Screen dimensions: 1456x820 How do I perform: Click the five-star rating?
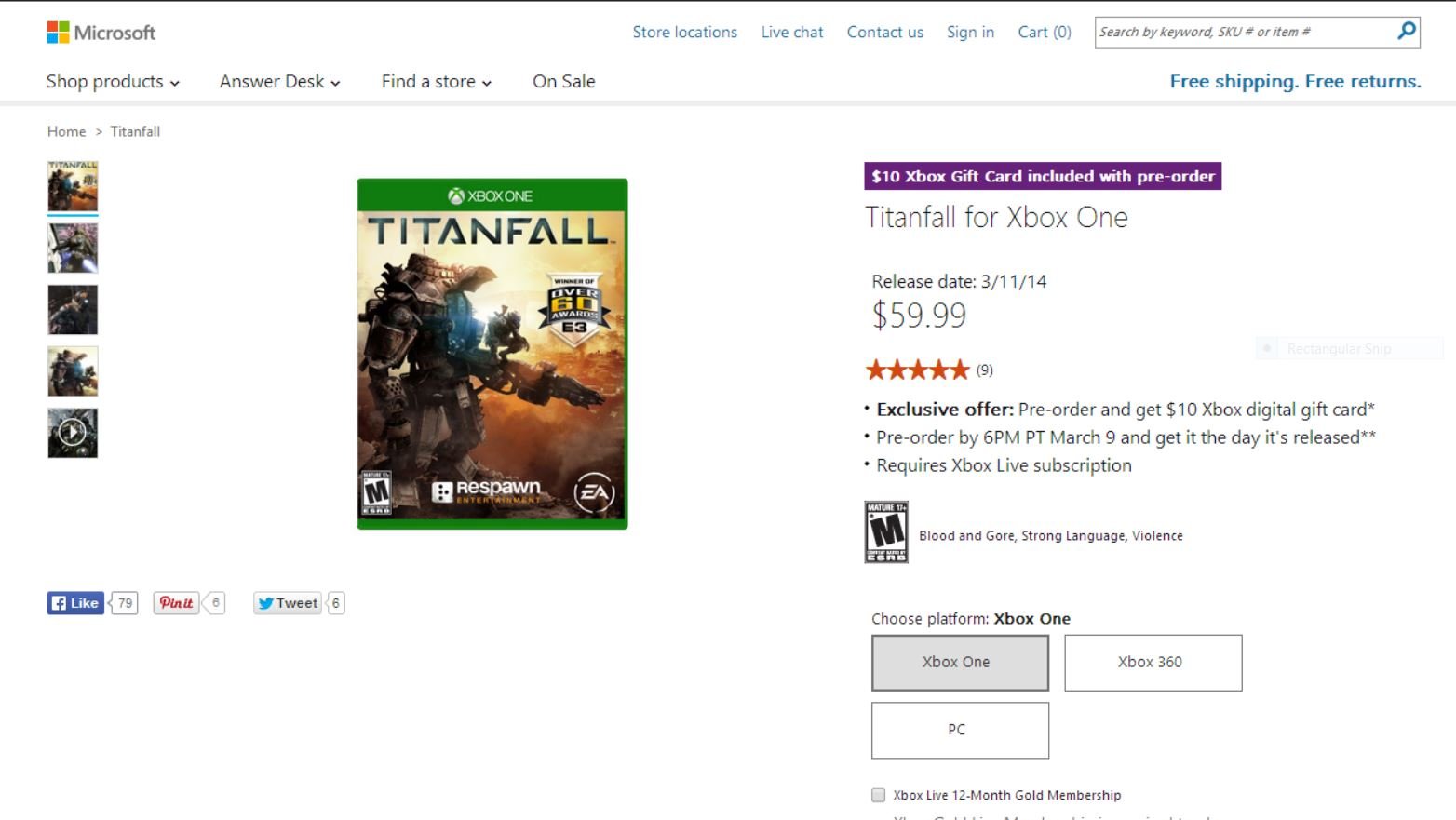[x=918, y=370]
